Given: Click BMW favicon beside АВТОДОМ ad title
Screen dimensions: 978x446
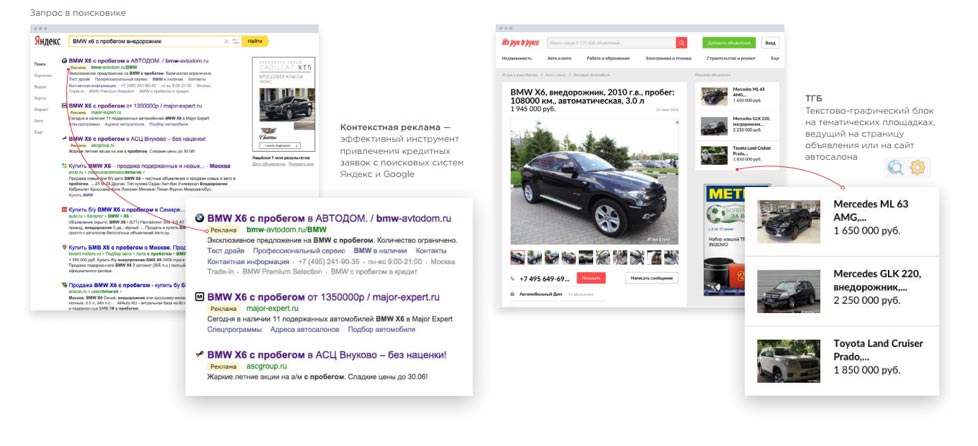Looking at the screenshot, I should click(x=198, y=218).
